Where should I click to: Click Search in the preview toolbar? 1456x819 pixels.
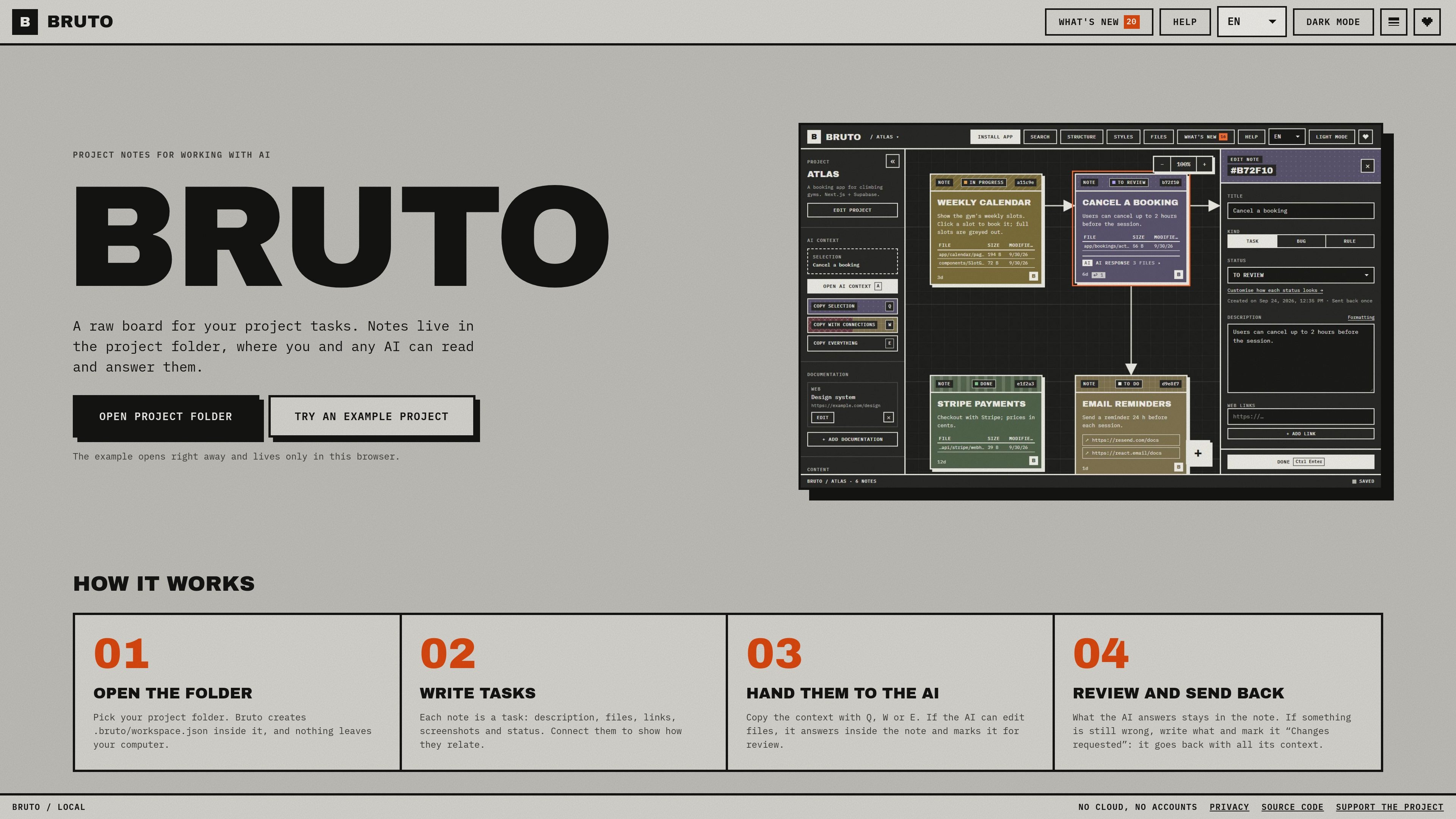1039,137
